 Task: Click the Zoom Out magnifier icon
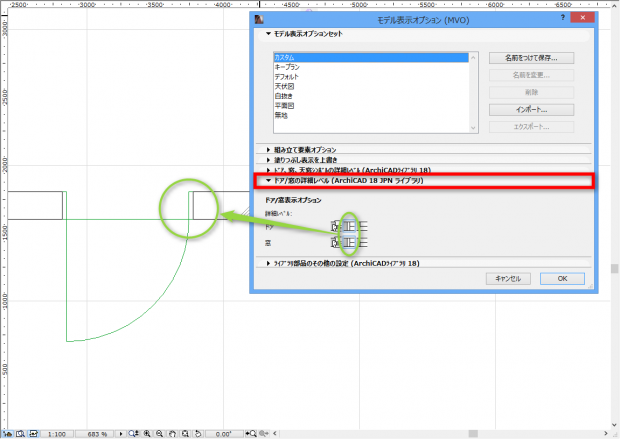coord(159,434)
